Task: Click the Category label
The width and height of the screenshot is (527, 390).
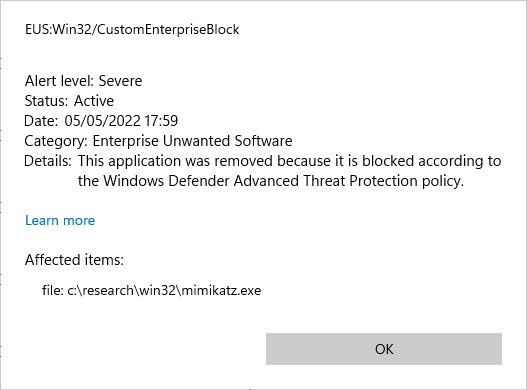Action: [56, 141]
